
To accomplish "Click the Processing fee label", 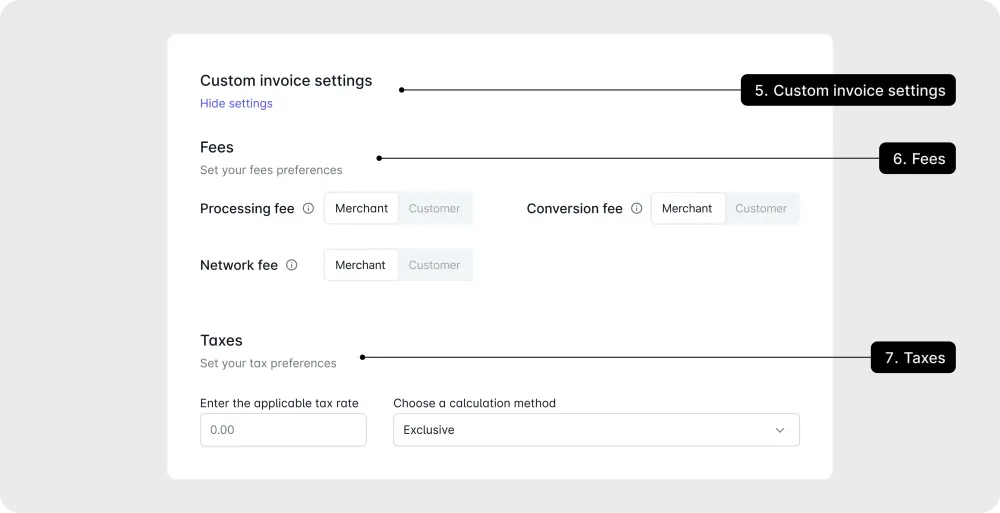I will 247,209.
